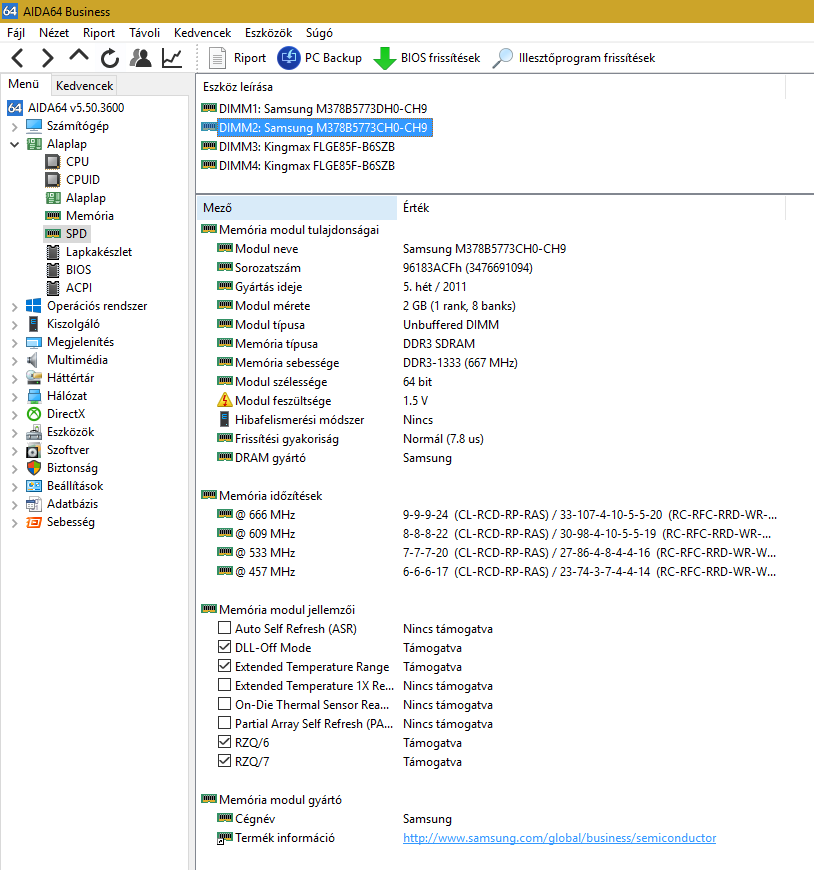Generate a Riport from the toolbar
This screenshot has width=814, height=870.
[237, 58]
